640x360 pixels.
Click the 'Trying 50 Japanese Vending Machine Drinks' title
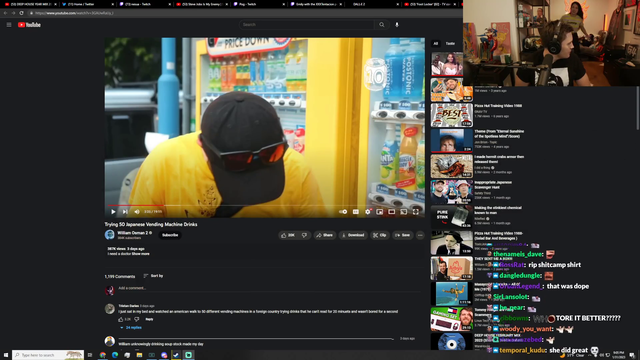click(151, 224)
